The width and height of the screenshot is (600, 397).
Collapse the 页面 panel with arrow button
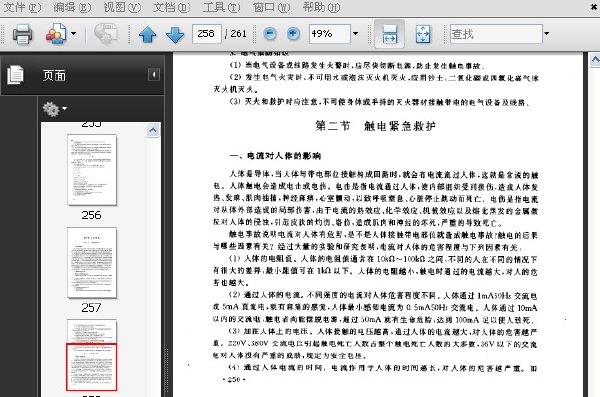point(154,74)
